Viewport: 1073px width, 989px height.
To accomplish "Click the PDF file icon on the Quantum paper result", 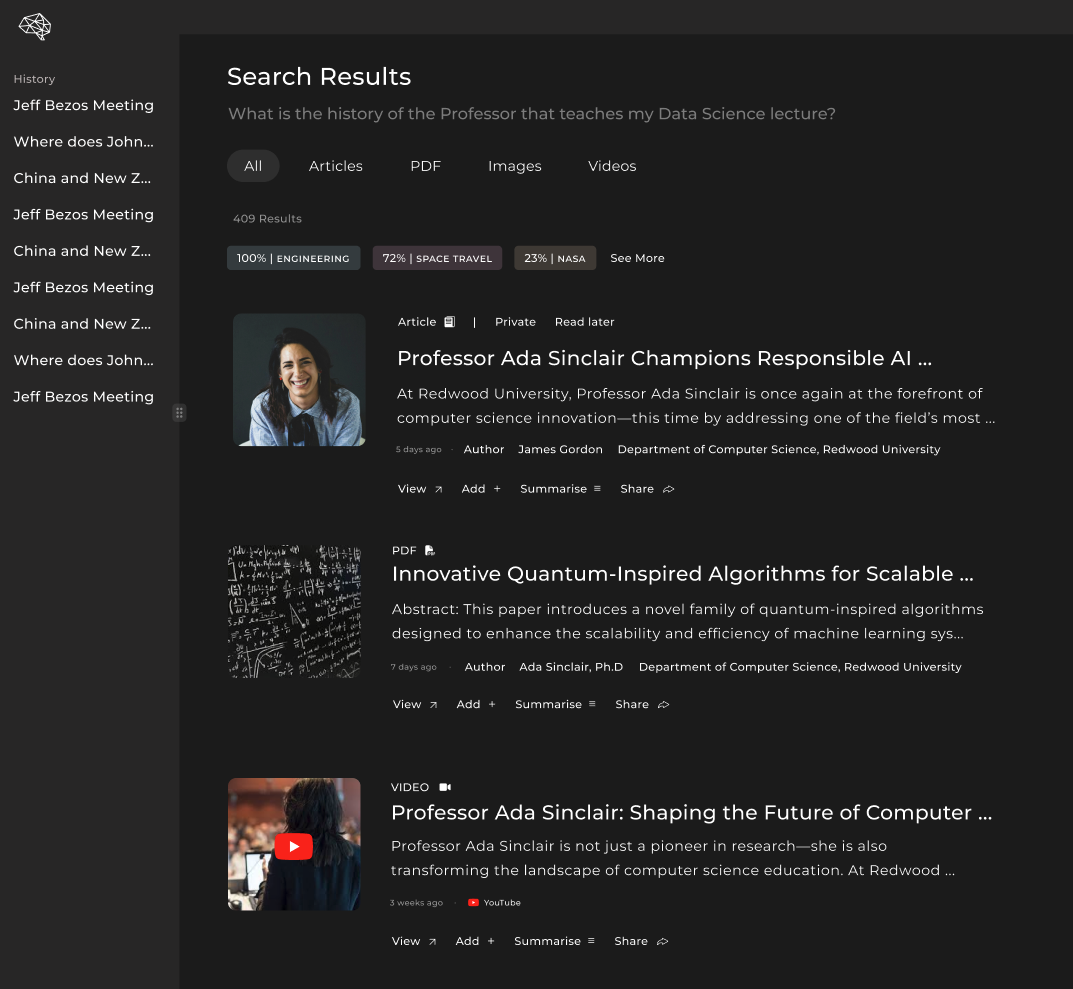I will [429, 549].
